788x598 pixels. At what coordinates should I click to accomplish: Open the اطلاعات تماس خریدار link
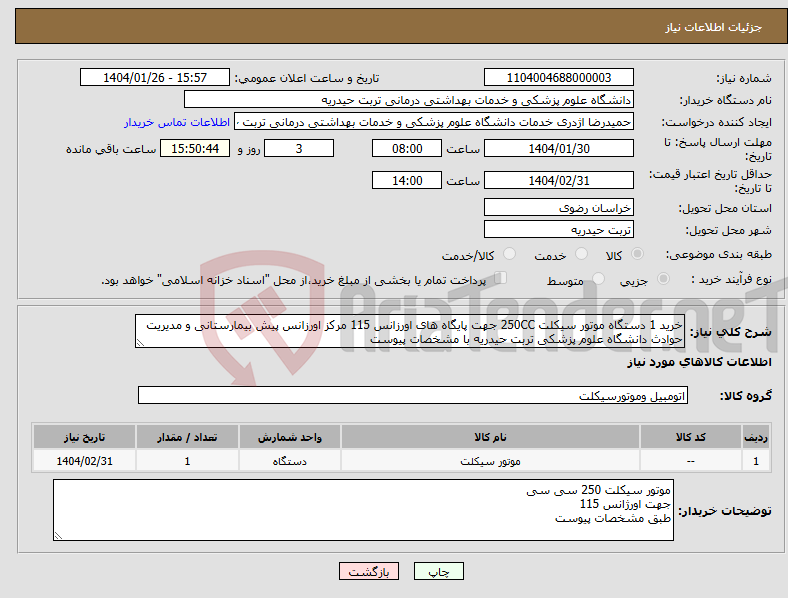(x=177, y=122)
